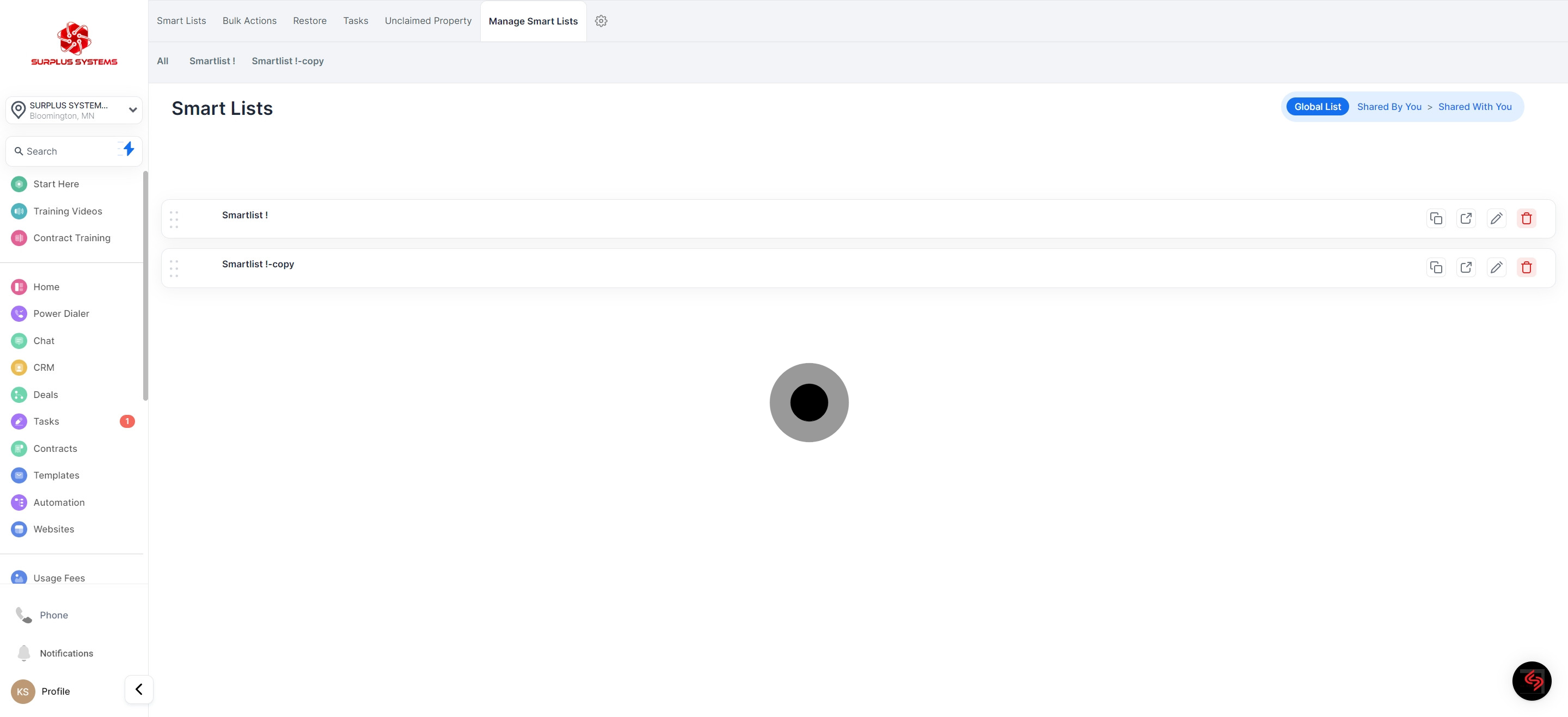
Task: Open the Bulk Actions tab
Action: tap(249, 21)
